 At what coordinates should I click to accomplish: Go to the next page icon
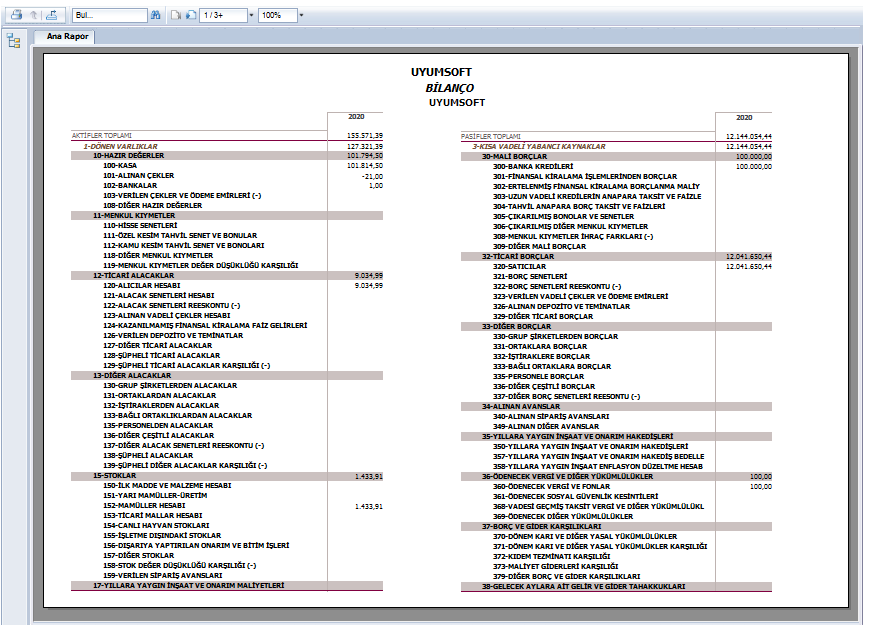coord(190,16)
